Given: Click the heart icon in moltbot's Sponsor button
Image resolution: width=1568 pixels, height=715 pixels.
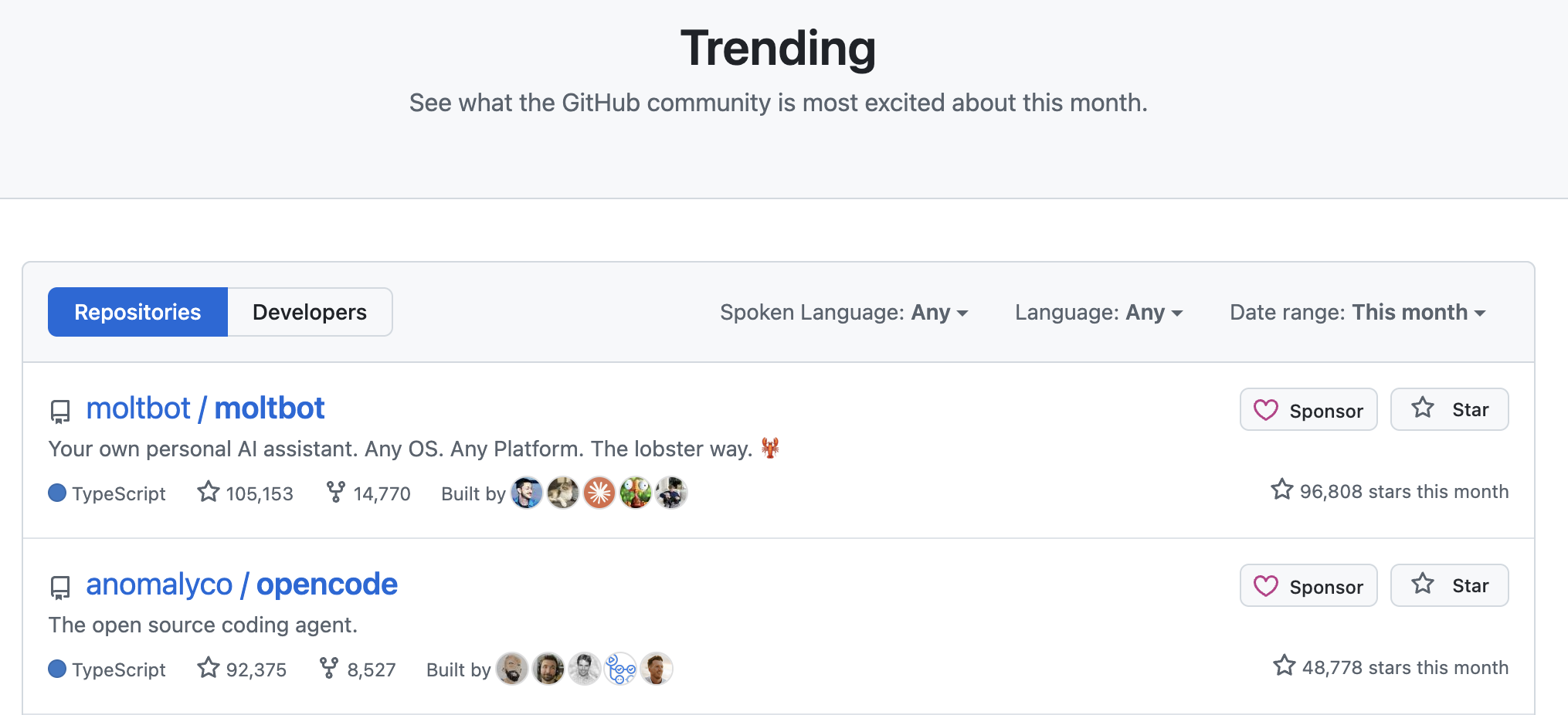Looking at the screenshot, I should 1265,410.
